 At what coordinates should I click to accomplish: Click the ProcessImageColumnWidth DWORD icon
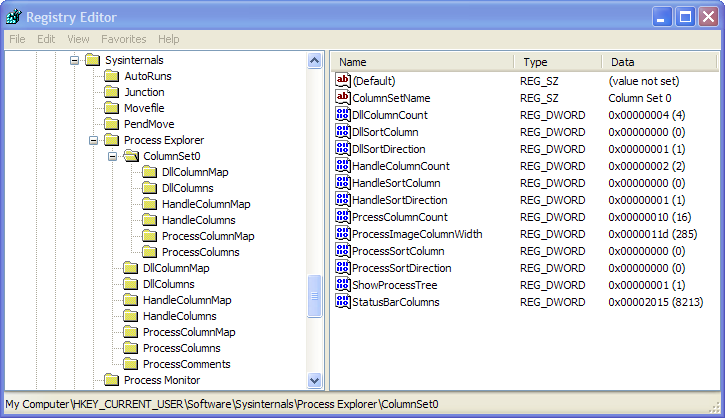click(343, 234)
